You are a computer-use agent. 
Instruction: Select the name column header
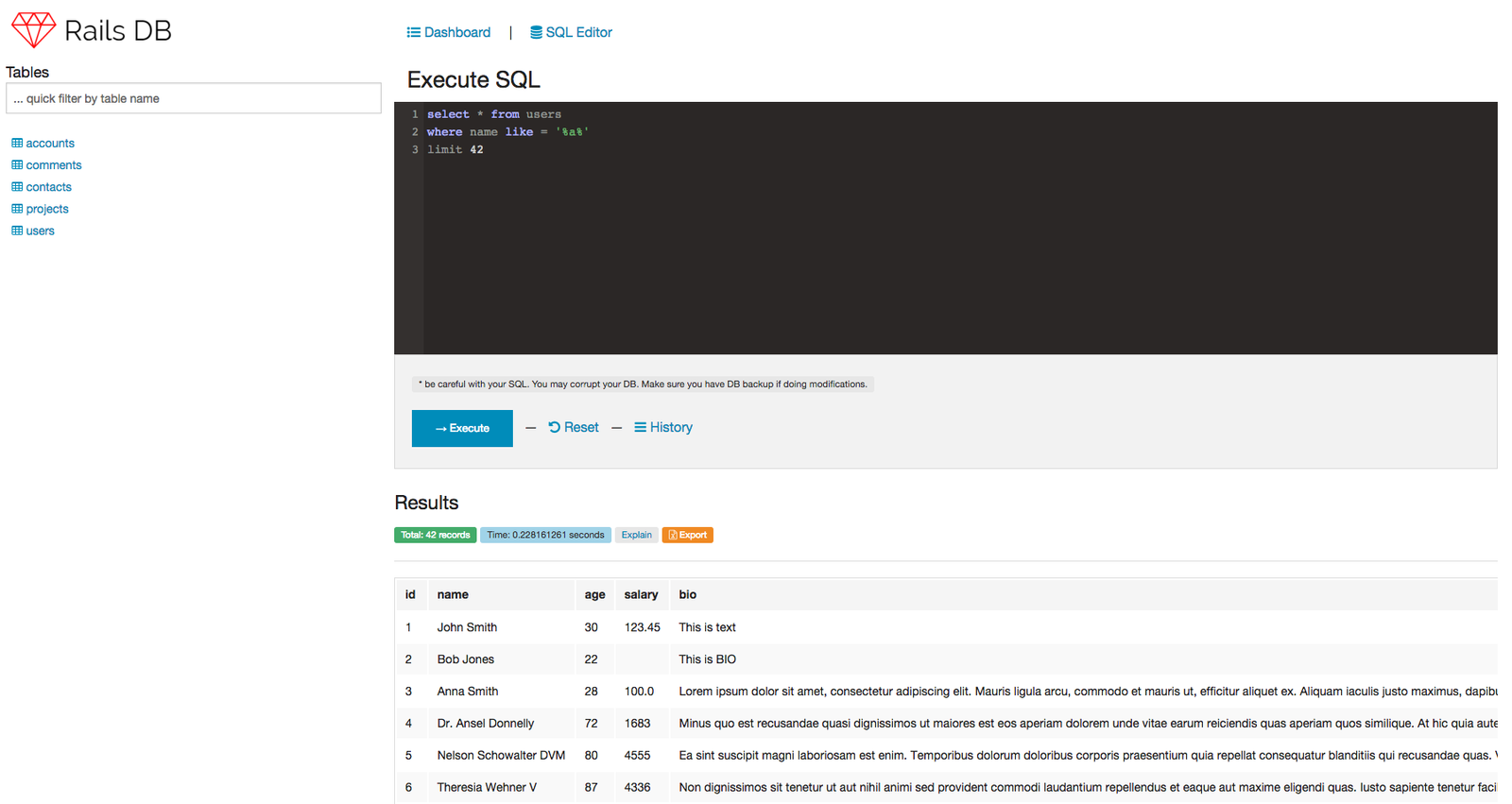click(453, 594)
